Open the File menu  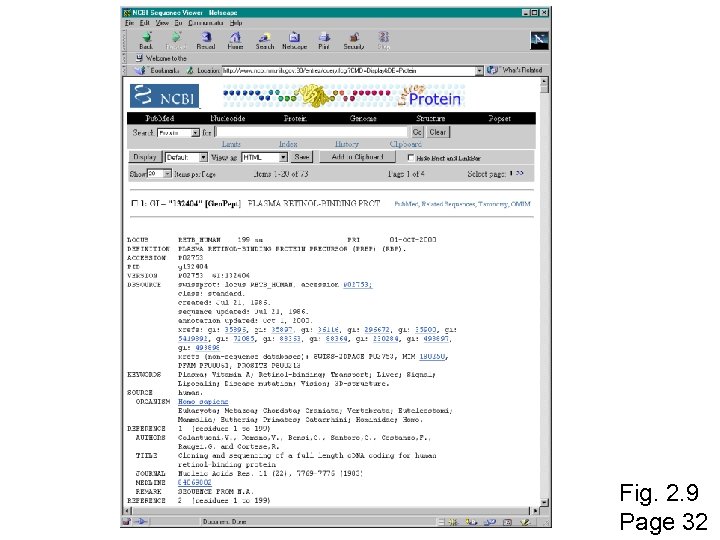(129, 23)
